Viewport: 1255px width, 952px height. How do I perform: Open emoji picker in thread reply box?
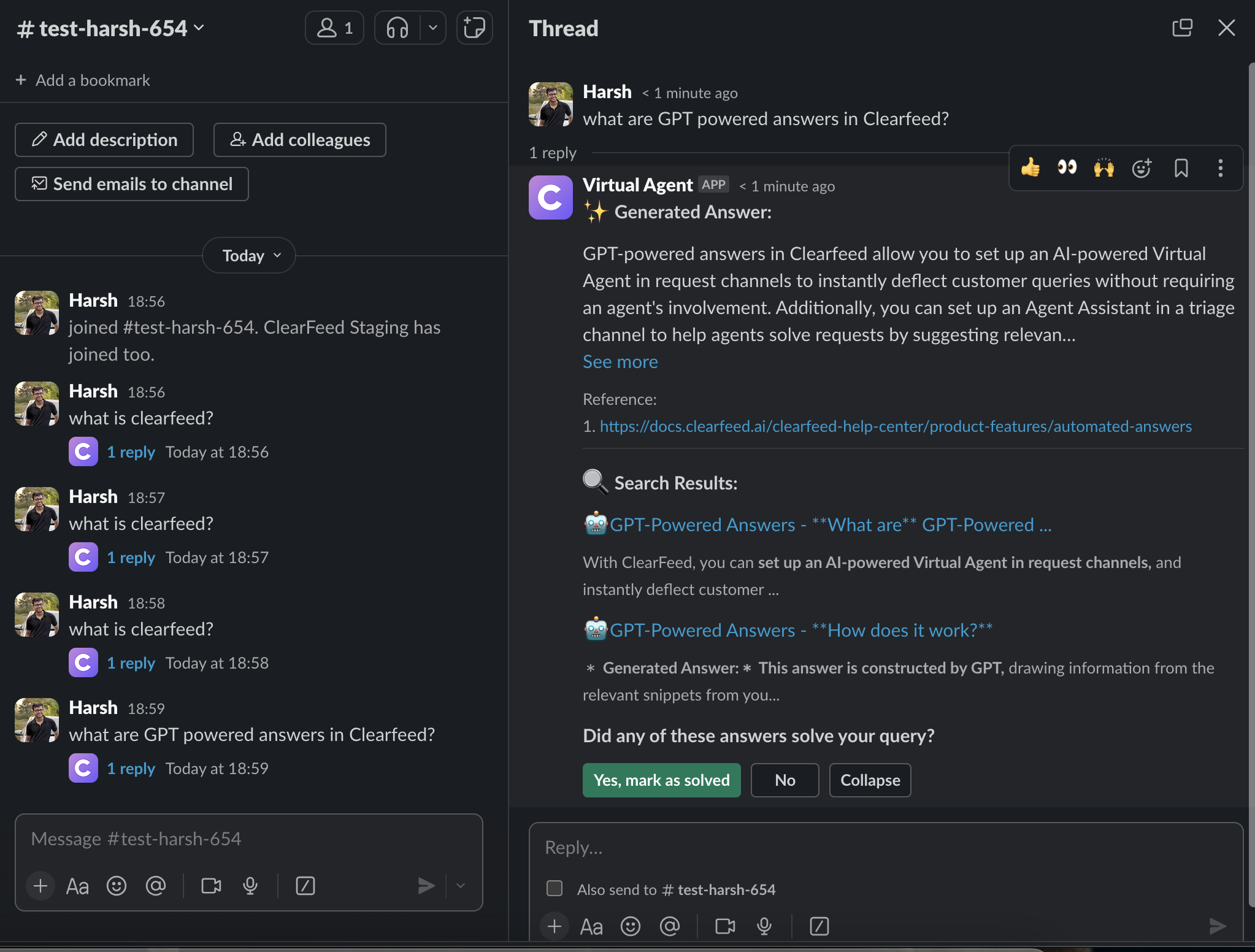(x=631, y=926)
